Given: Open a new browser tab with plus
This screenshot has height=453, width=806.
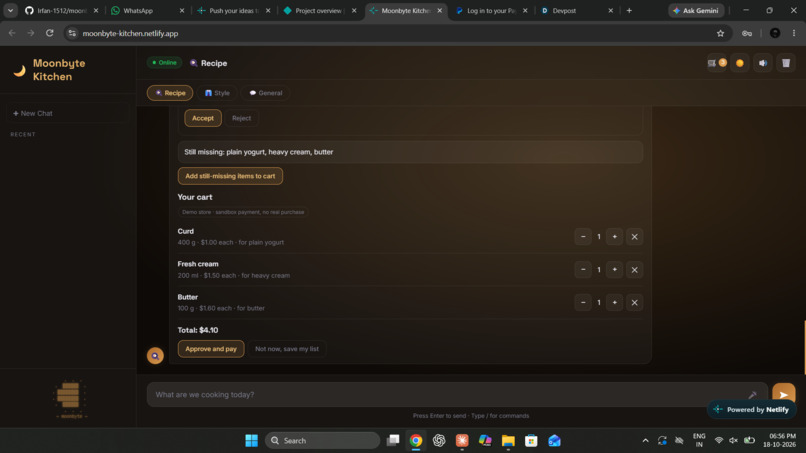Looking at the screenshot, I should click(x=629, y=10).
